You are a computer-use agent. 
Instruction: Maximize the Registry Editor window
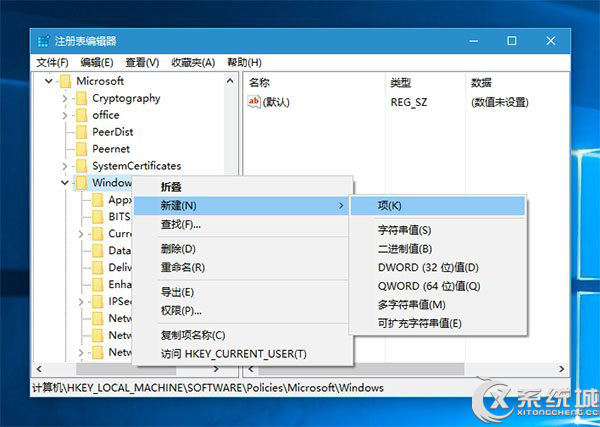512,41
